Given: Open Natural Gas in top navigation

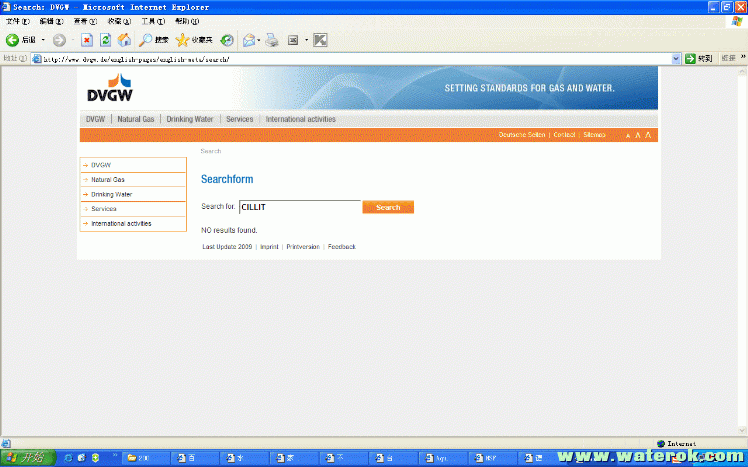Looking at the screenshot, I should pyautogui.click(x=136, y=119).
